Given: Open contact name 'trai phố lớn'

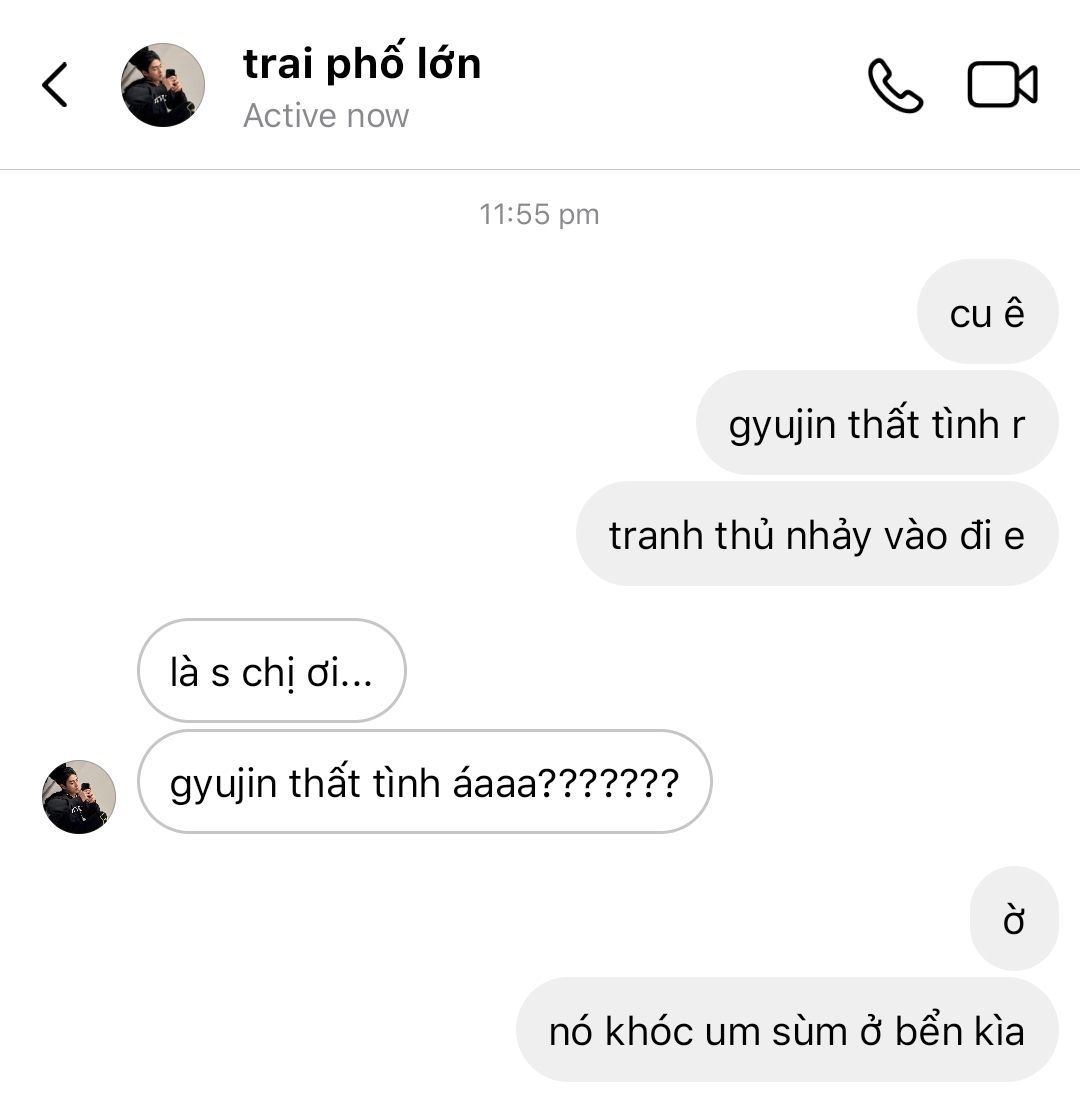Looking at the screenshot, I should tap(362, 63).
